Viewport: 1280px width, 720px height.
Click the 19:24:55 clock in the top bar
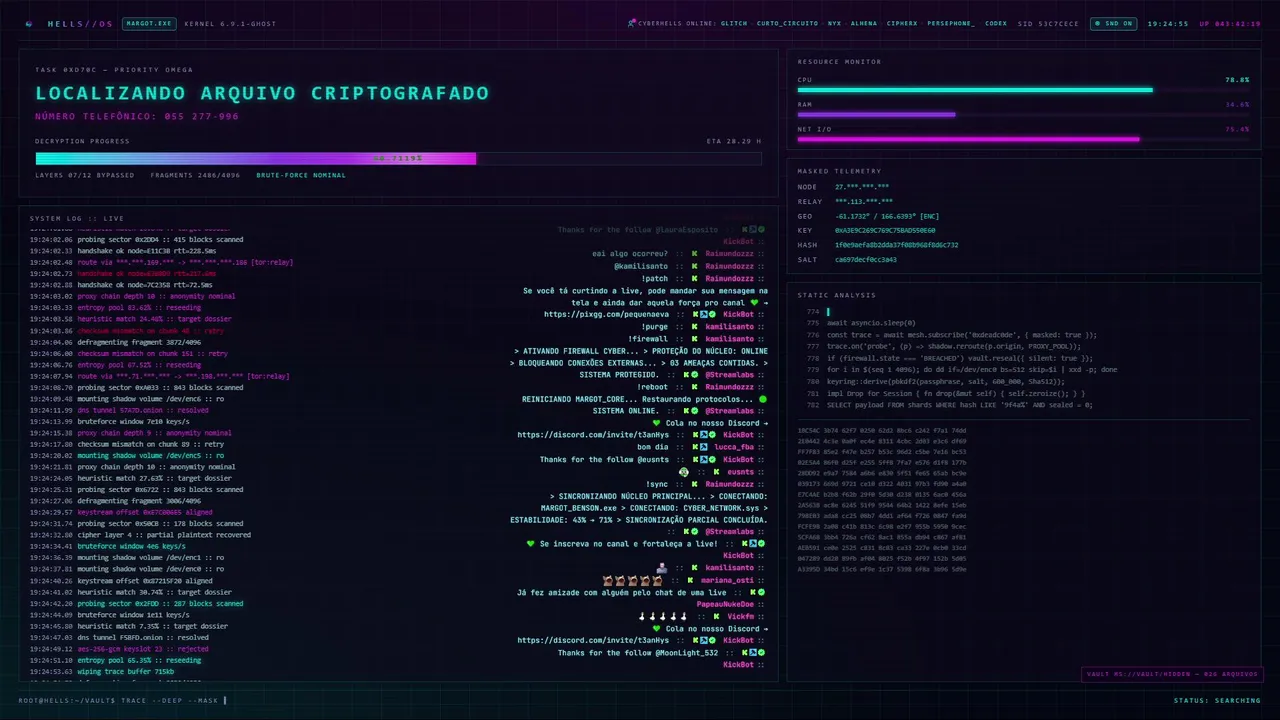(x=1167, y=23)
